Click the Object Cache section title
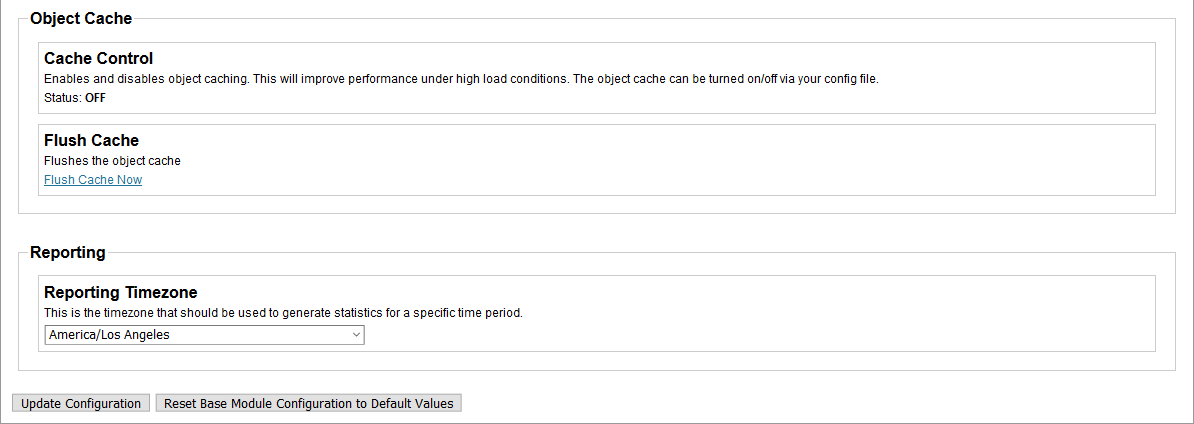Screen dimensions: 1194x424 tap(81, 18)
